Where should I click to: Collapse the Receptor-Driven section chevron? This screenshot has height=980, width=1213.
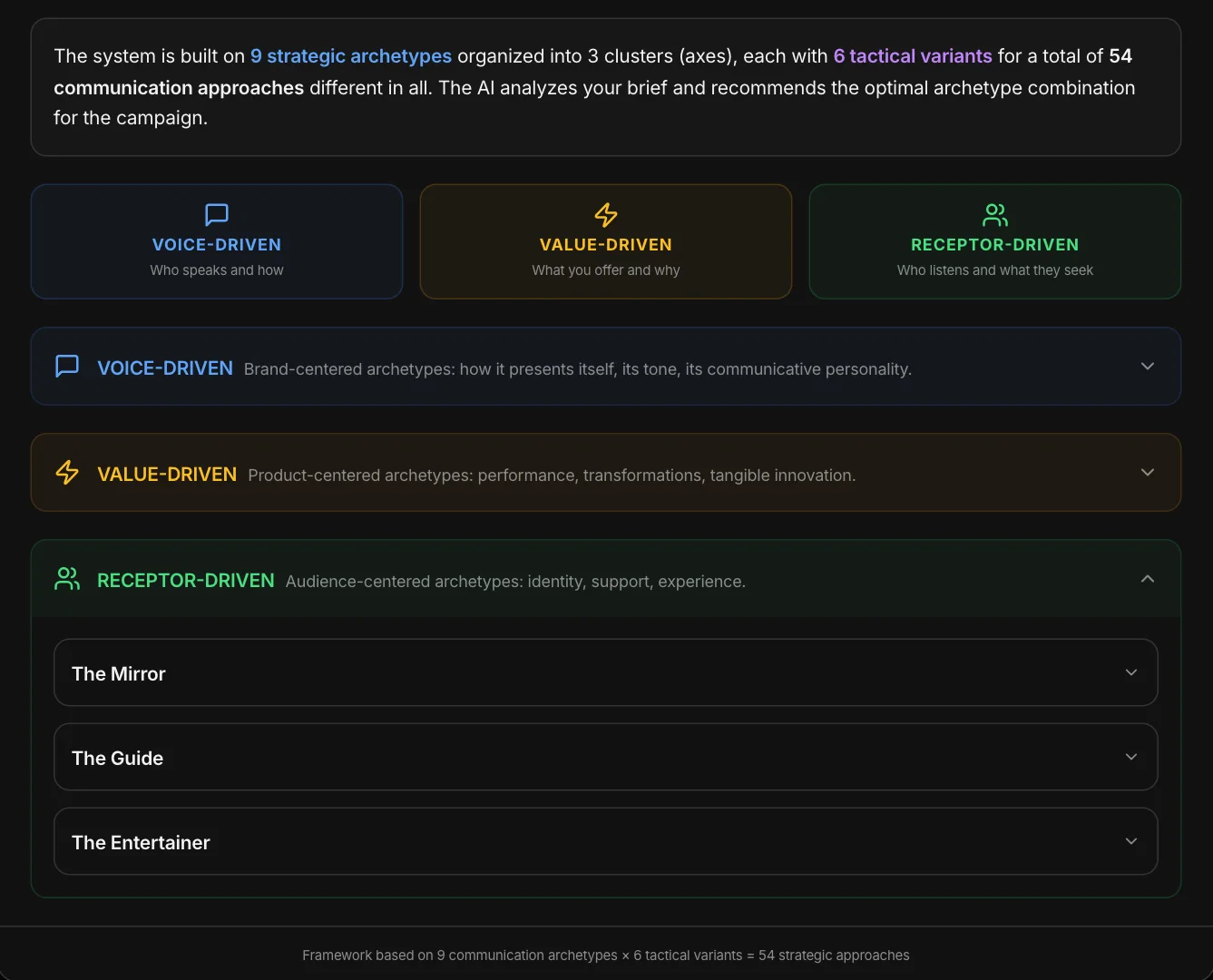(1148, 579)
